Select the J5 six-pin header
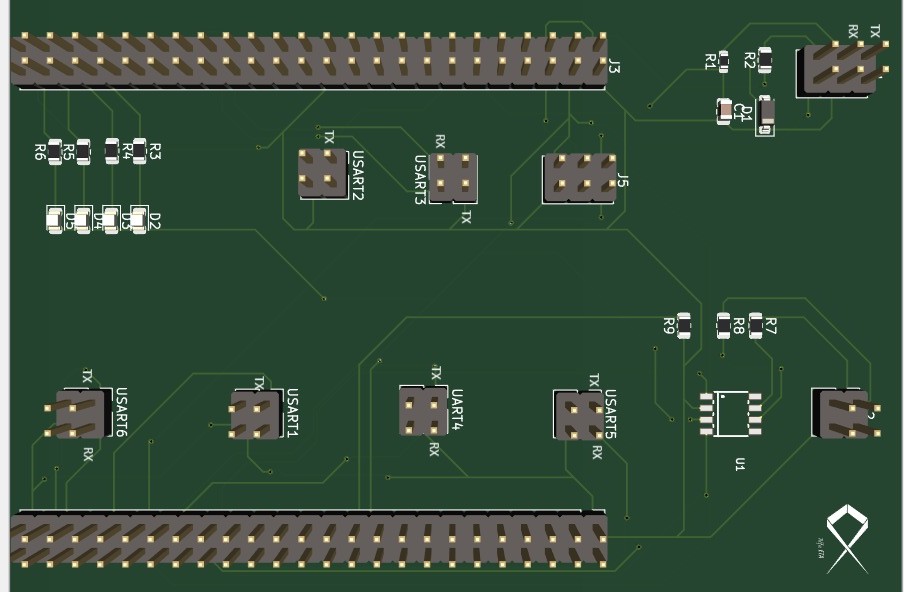 579,178
